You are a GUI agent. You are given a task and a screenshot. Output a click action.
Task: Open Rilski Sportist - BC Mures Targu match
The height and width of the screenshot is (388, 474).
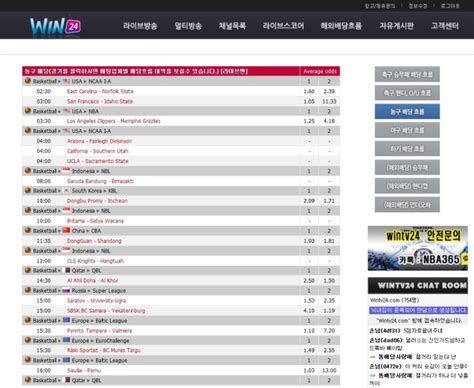[104, 350]
